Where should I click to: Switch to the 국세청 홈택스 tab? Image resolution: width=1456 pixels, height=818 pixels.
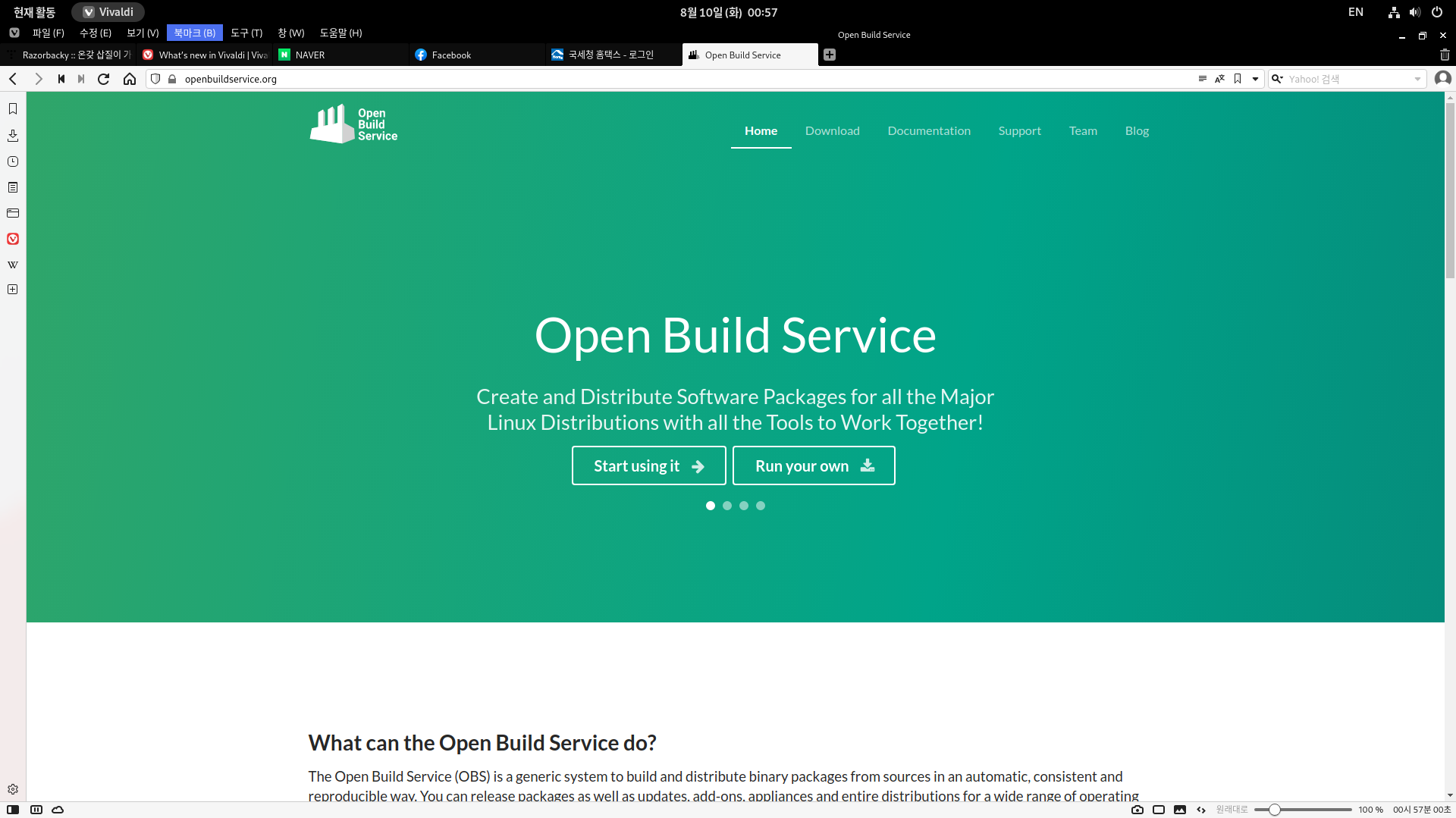click(x=614, y=55)
